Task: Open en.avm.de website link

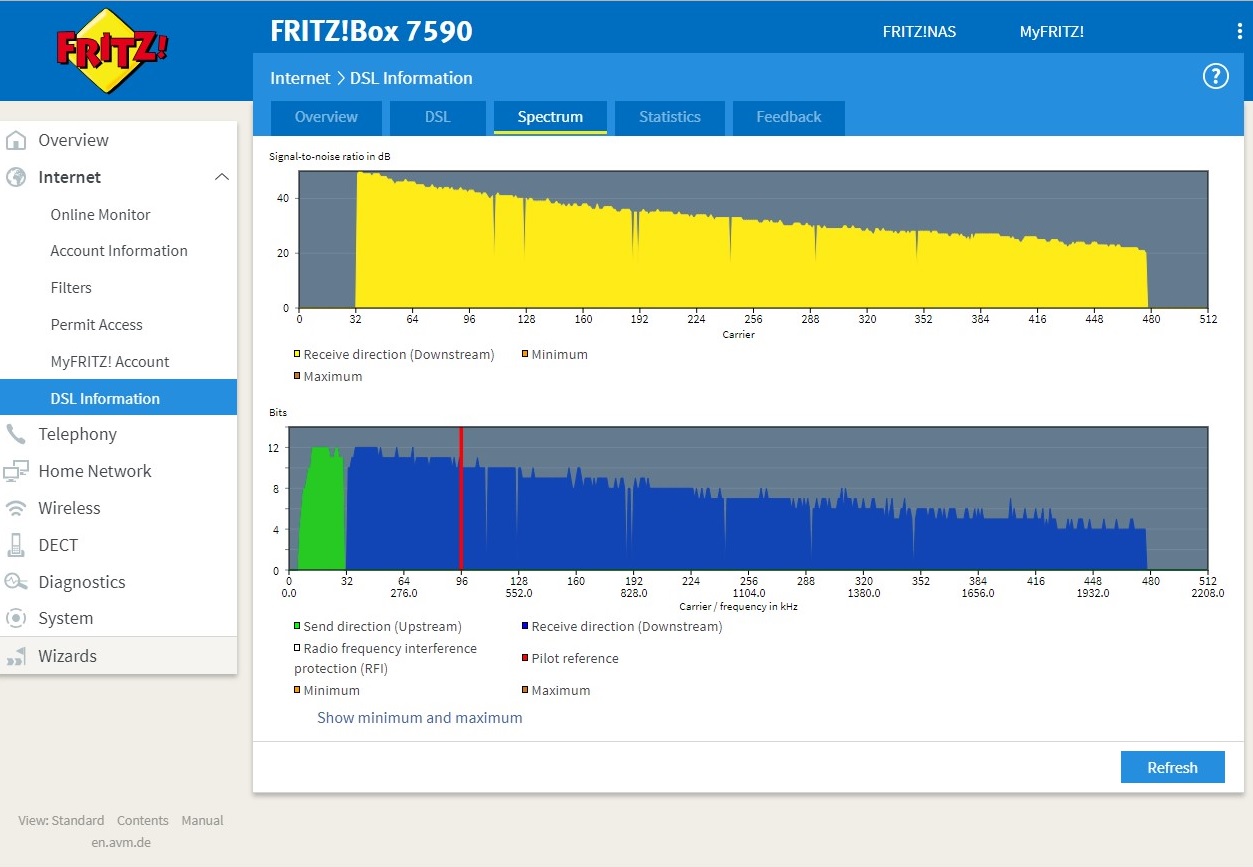Action: click(x=121, y=842)
